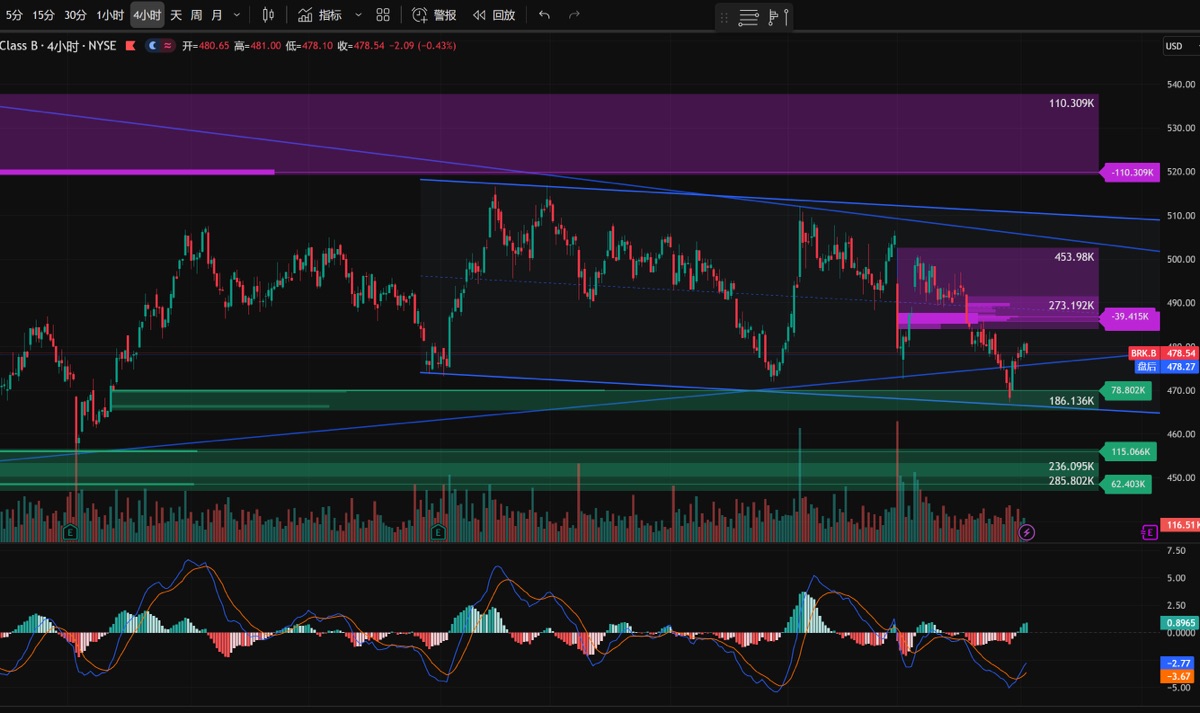Create an alert with 警报 button
The width and height of the screenshot is (1200, 713).
[434, 15]
